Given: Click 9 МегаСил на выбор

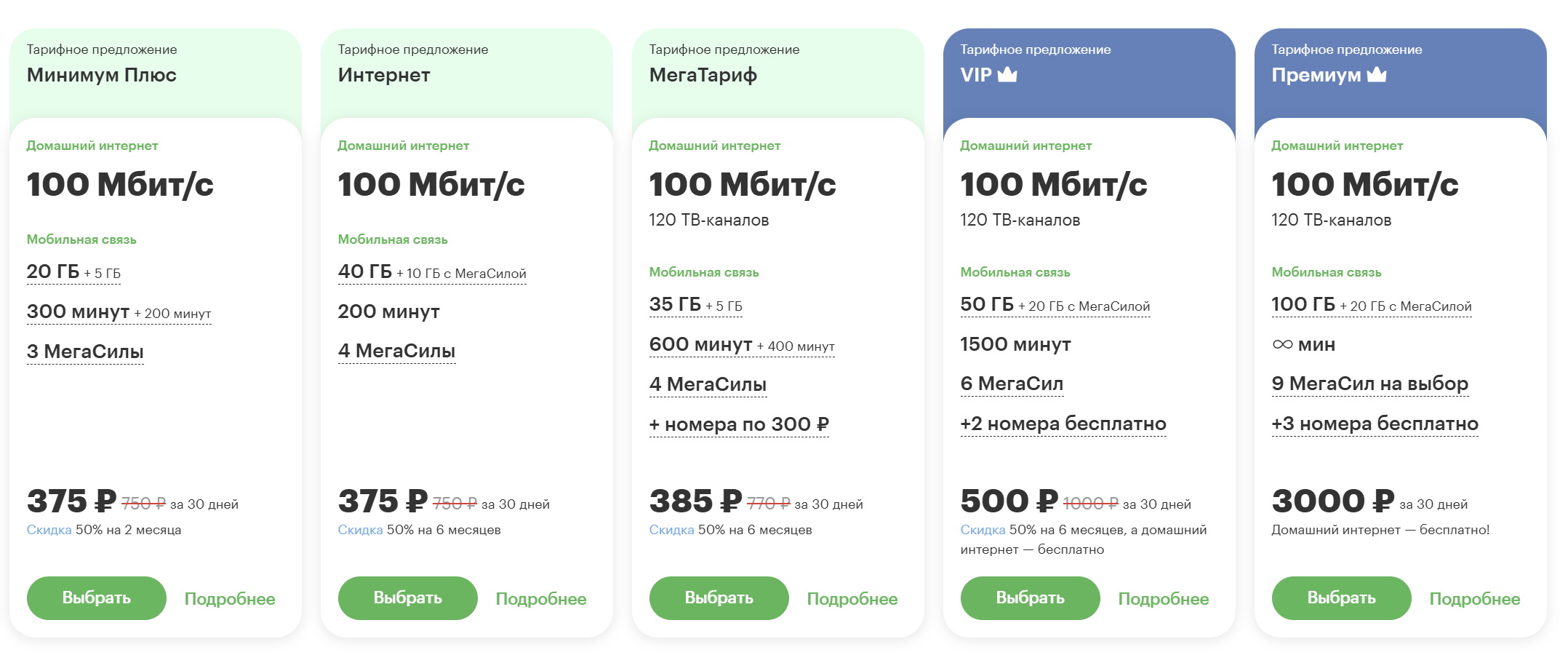Looking at the screenshot, I should point(1370,384).
